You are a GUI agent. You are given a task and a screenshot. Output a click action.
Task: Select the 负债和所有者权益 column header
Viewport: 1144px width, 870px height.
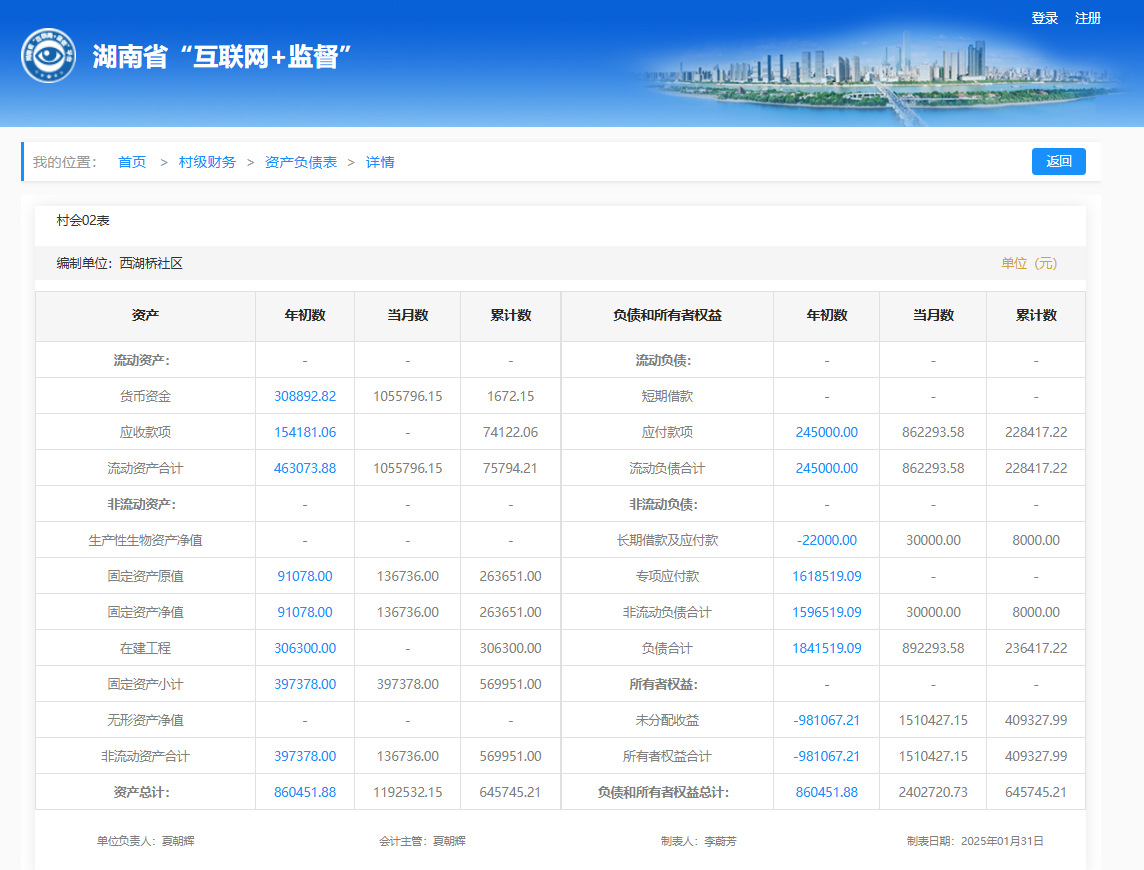click(x=667, y=315)
